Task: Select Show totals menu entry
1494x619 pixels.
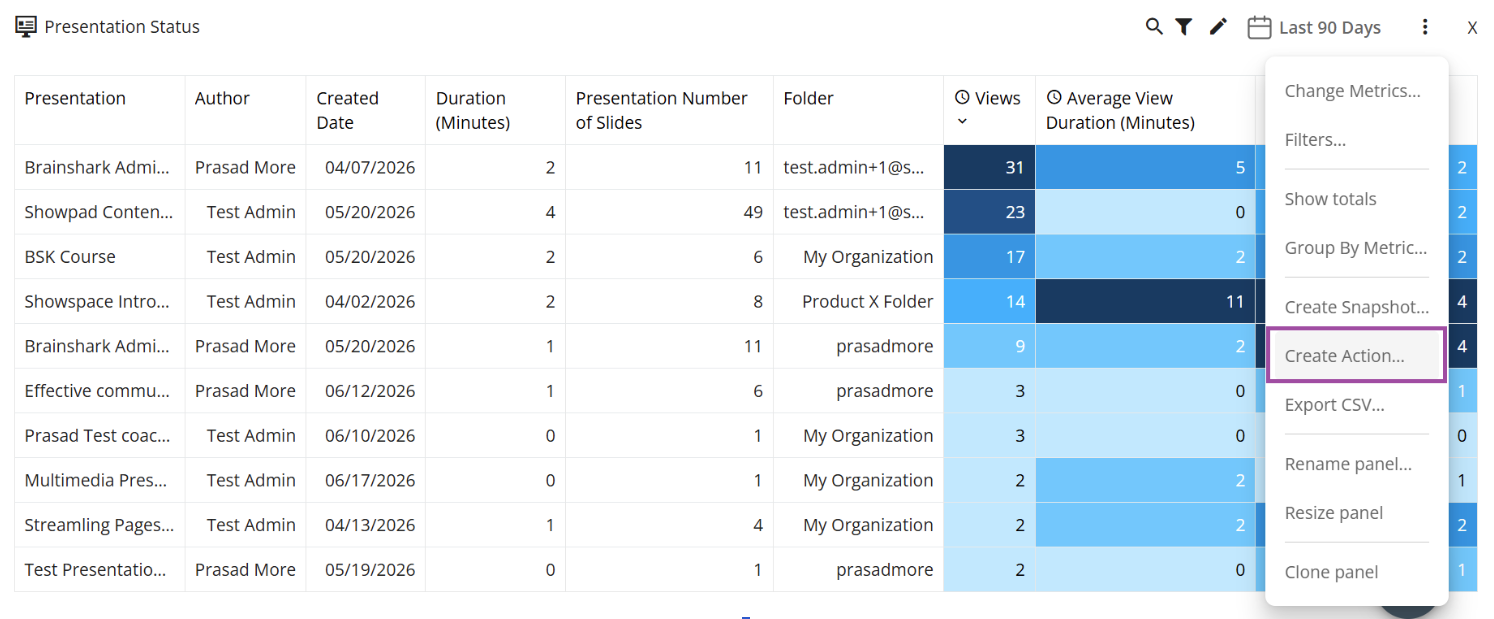Action: point(1330,199)
